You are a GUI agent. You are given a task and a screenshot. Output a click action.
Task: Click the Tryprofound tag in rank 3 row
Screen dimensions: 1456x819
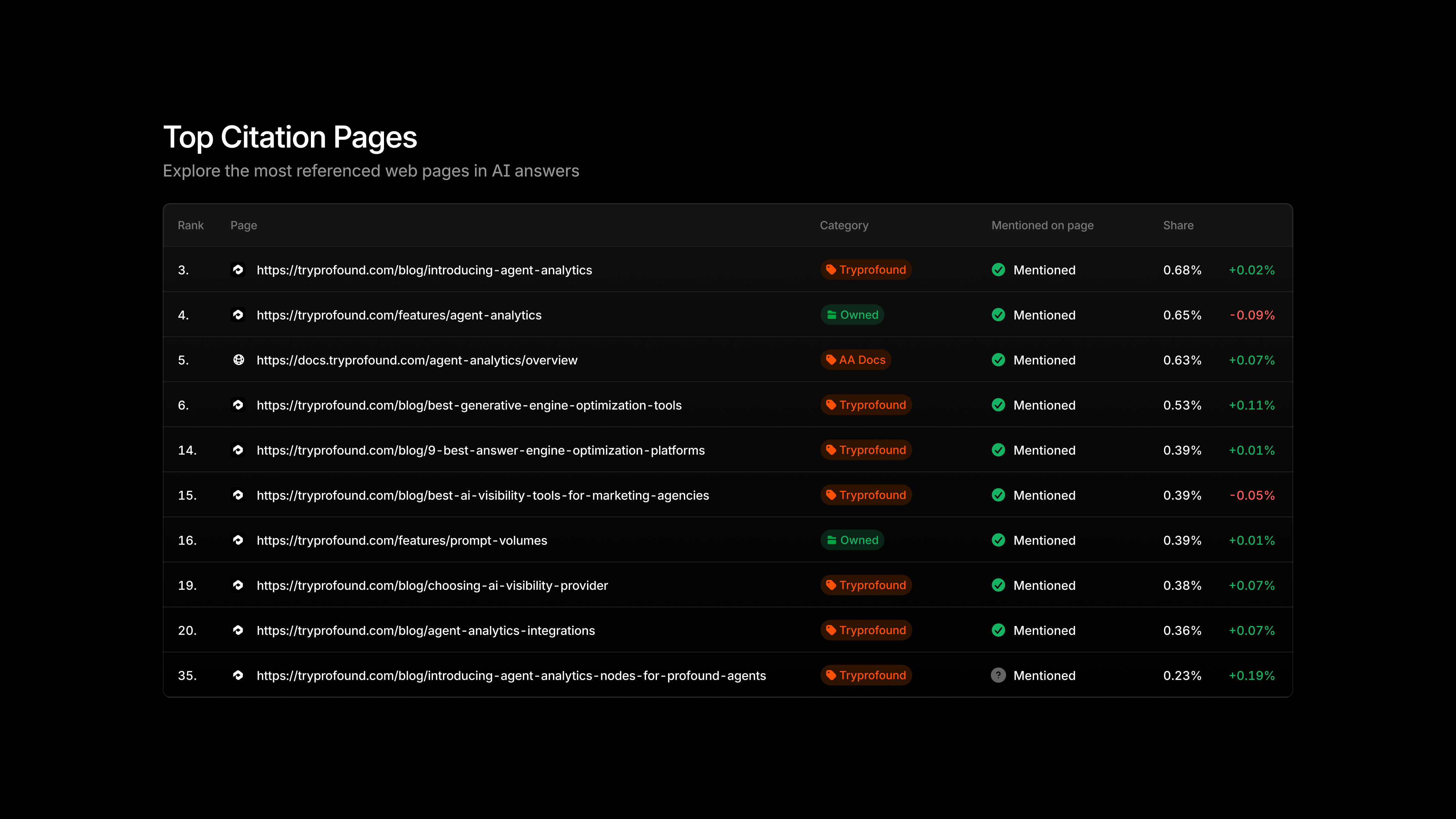[x=866, y=270]
